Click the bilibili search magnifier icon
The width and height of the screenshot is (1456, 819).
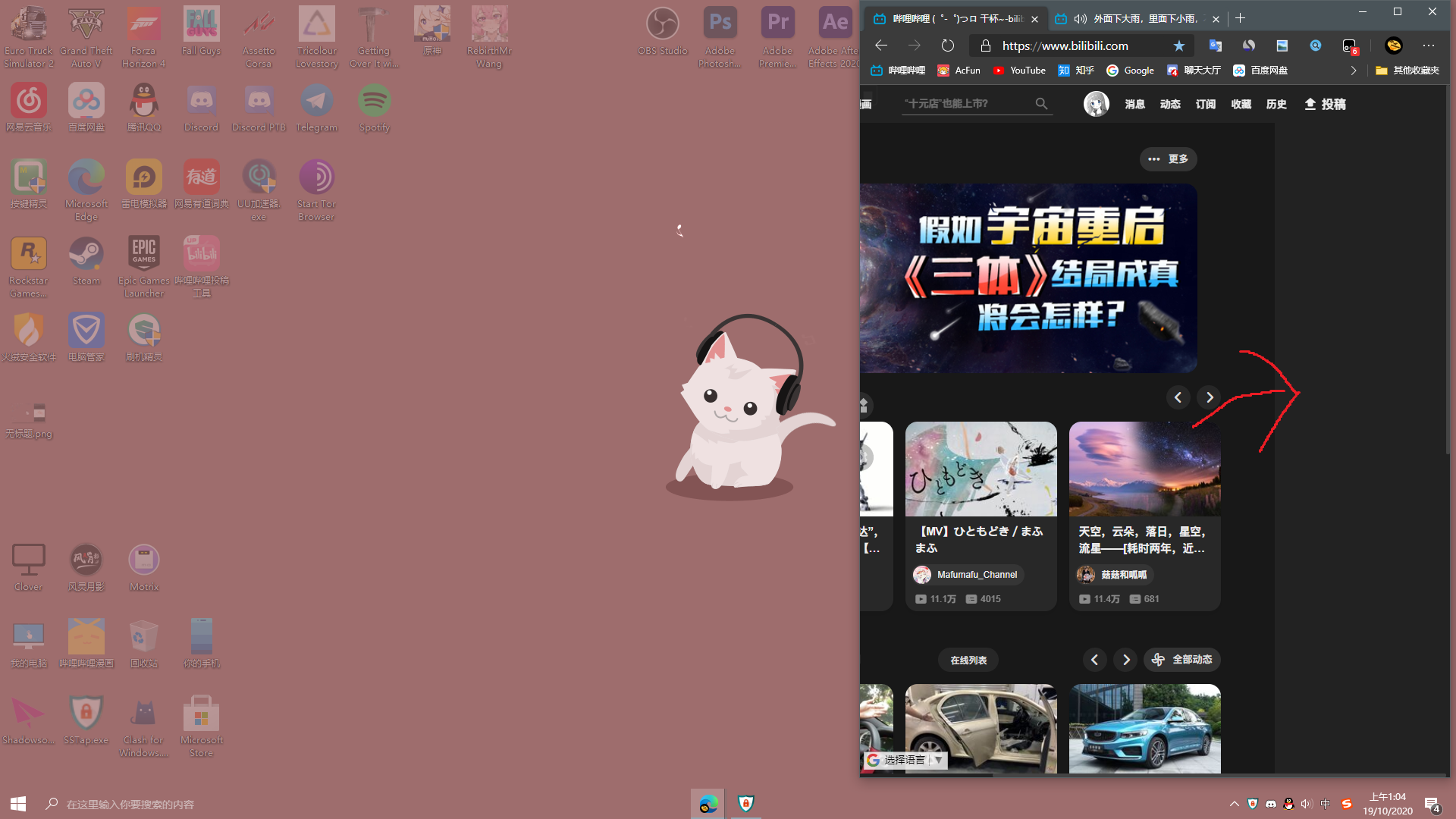pyautogui.click(x=1041, y=104)
